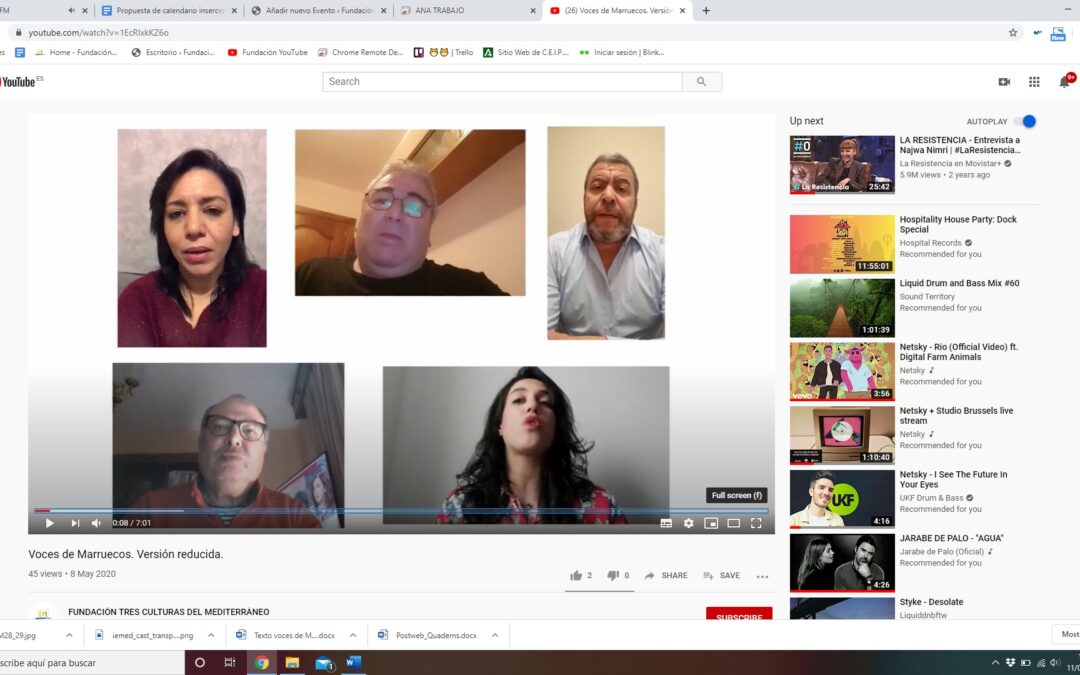Skip to next video in player
The height and width of the screenshot is (675, 1080).
point(75,523)
